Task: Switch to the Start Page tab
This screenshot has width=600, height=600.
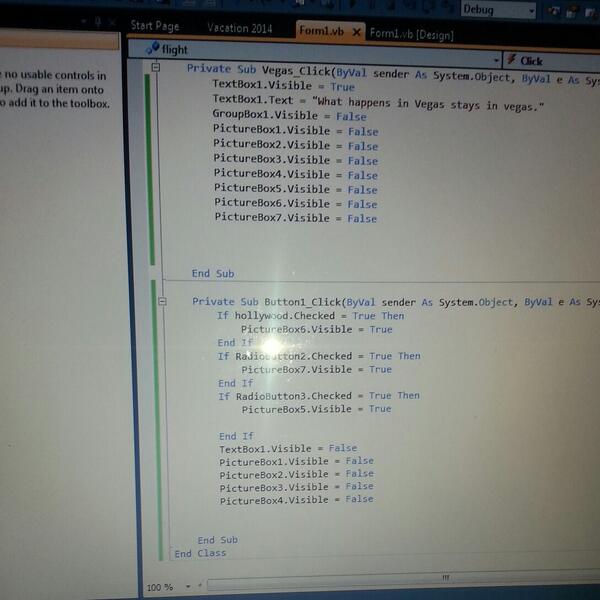Action: coord(155,26)
